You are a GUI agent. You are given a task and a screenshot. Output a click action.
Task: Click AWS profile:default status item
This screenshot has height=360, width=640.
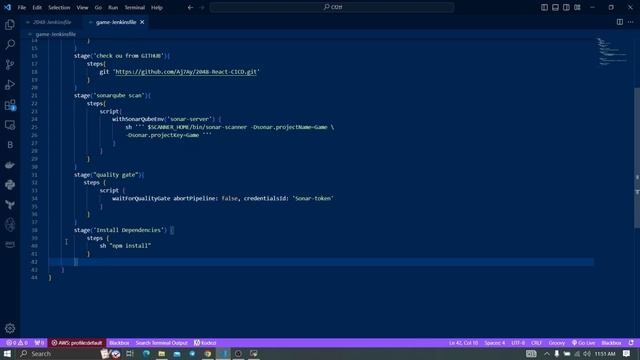77,343
